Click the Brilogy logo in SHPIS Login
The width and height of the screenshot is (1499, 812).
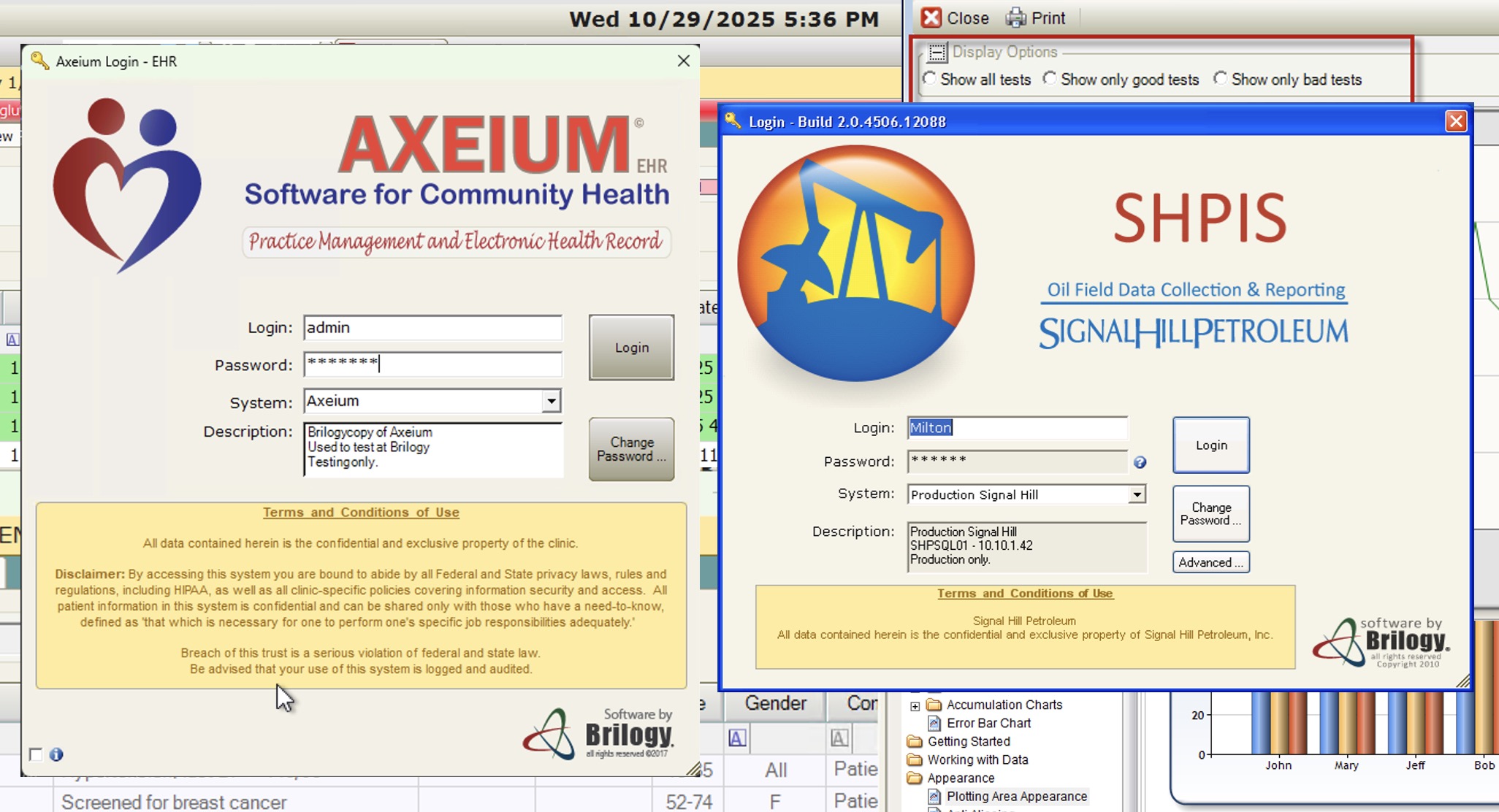[x=1381, y=643]
